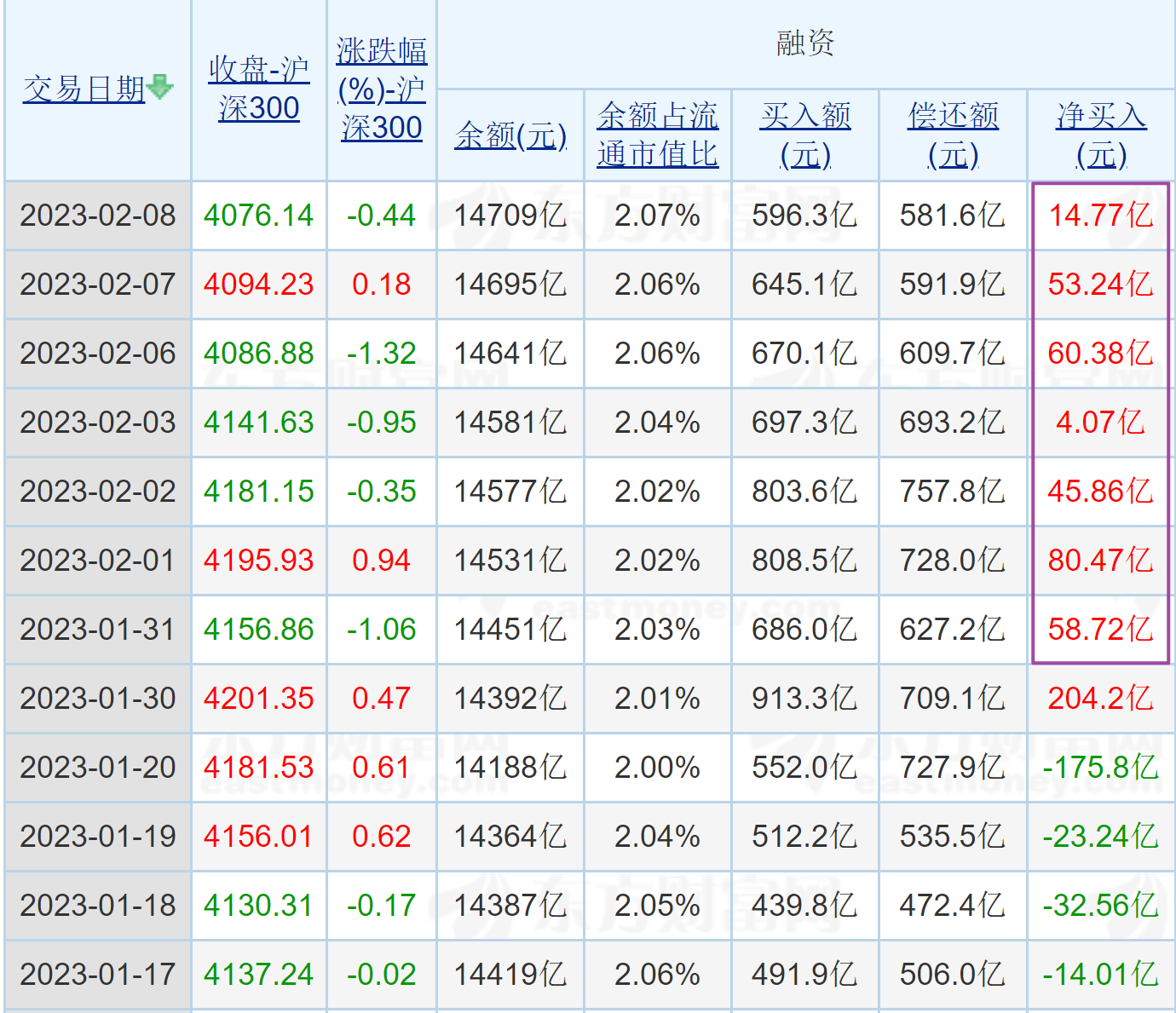Click the buy amount 913.3亿
The width and height of the screenshot is (1176, 1013).
tap(805, 699)
